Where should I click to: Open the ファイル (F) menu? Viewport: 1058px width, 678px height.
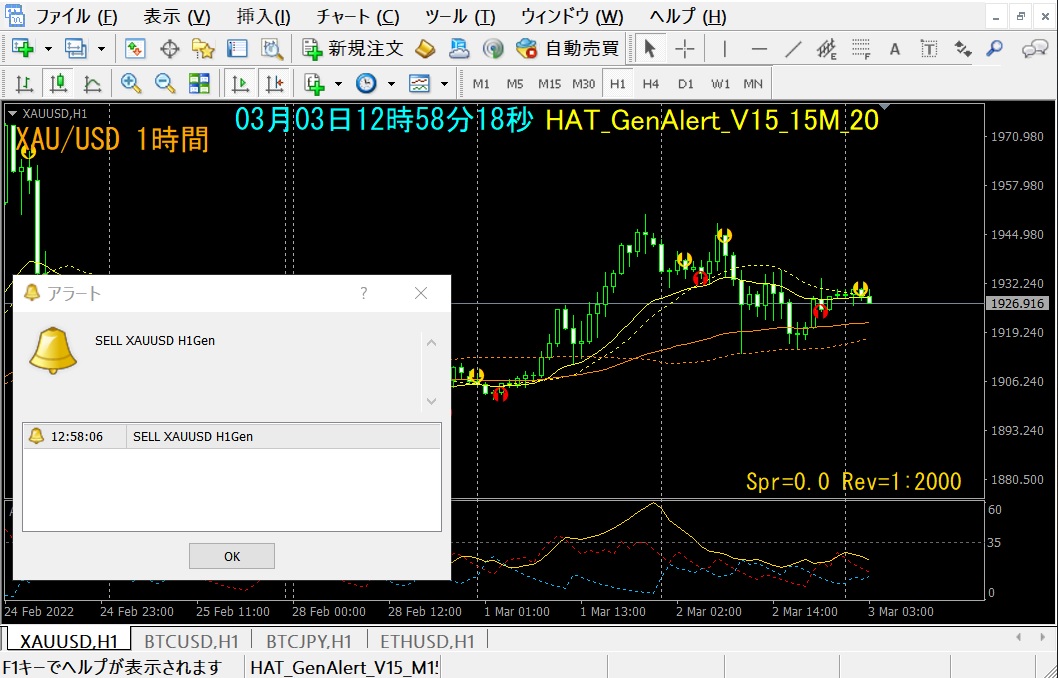pos(76,16)
